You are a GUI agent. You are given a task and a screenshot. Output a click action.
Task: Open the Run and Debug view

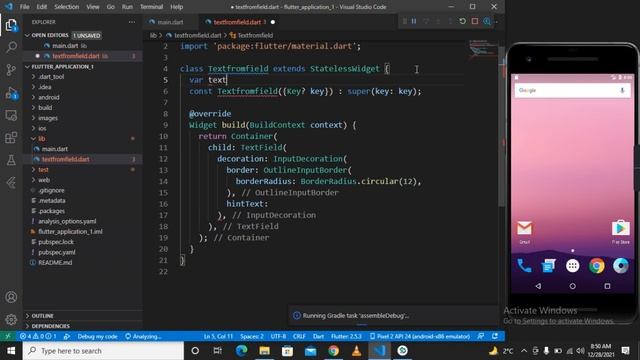click(11, 93)
